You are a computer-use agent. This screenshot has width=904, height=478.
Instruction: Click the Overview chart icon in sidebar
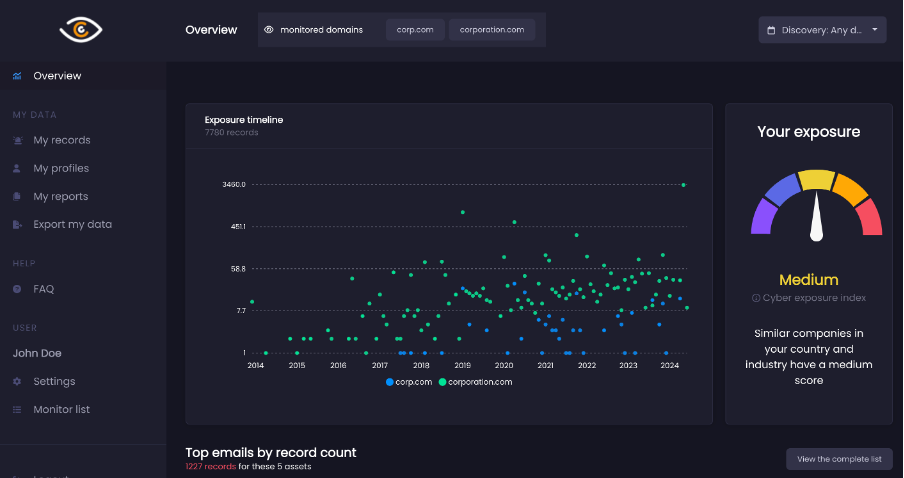[17, 76]
